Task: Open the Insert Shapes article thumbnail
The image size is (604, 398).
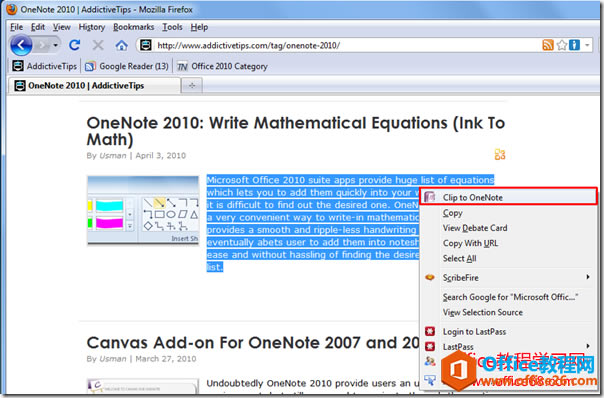Action: 143,210
